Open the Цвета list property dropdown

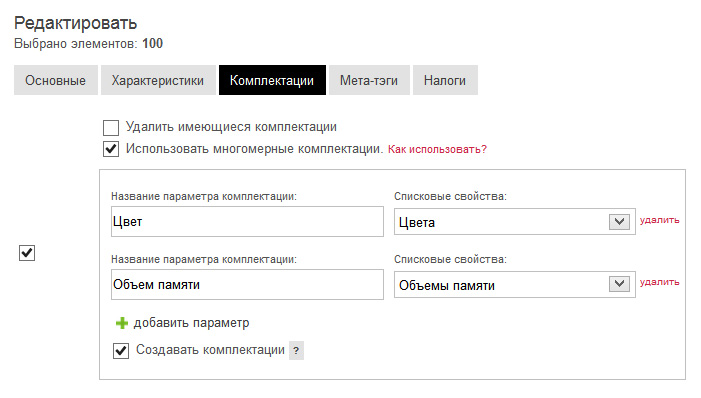[x=515, y=222]
